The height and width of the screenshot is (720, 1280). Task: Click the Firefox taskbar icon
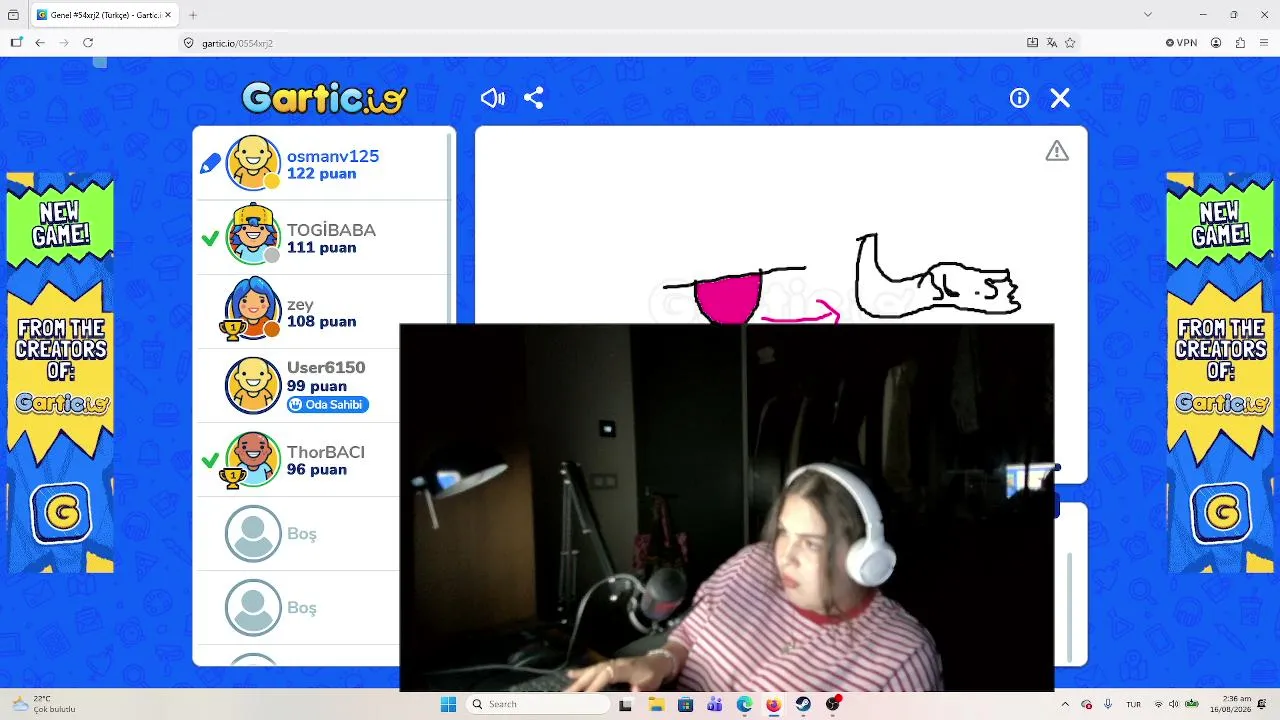click(x=773, y=704)
